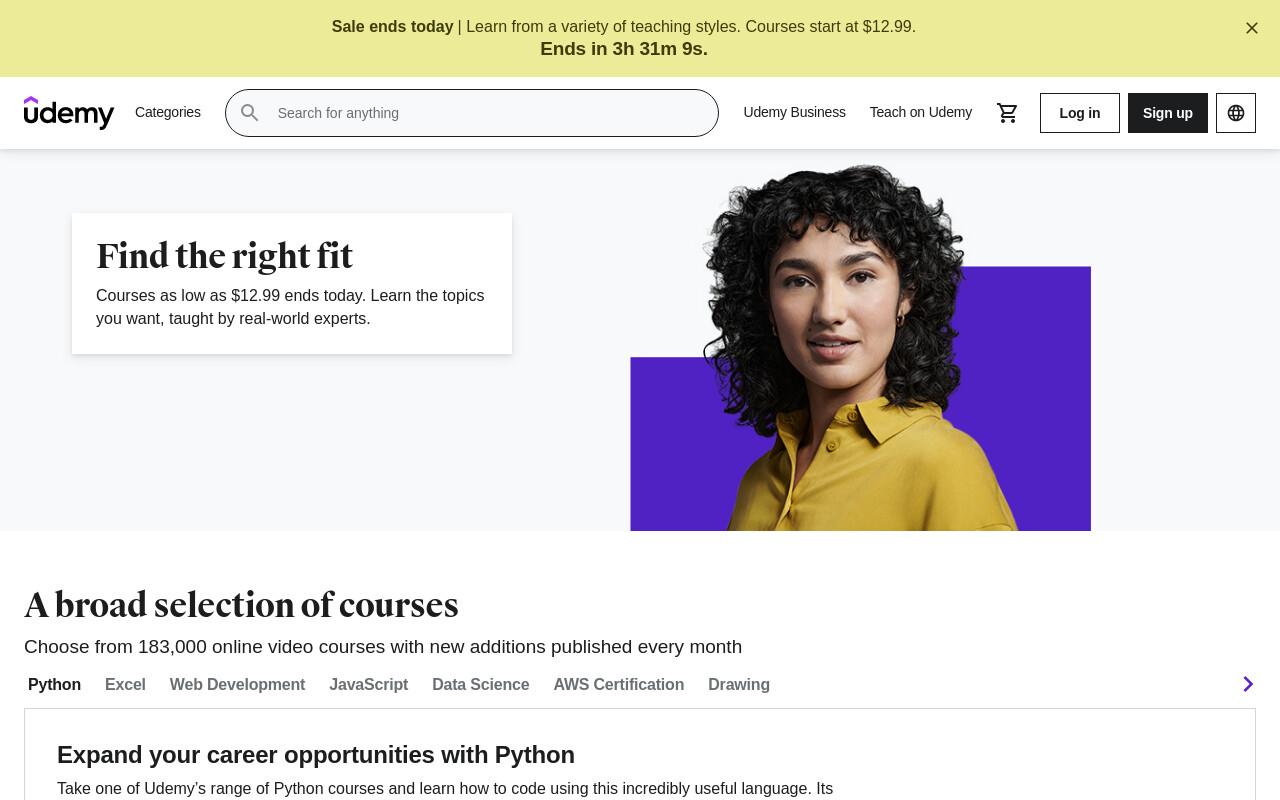Click the hero image of woman

860,347
